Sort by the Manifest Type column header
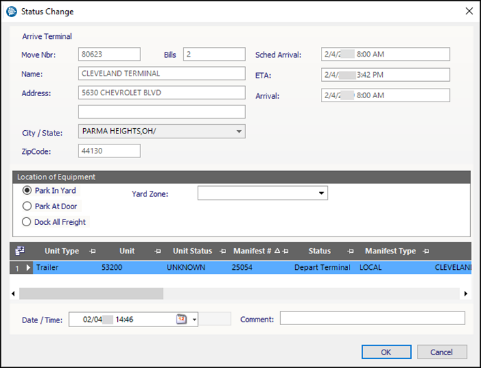The image size is (481, 368). (390, 251)
